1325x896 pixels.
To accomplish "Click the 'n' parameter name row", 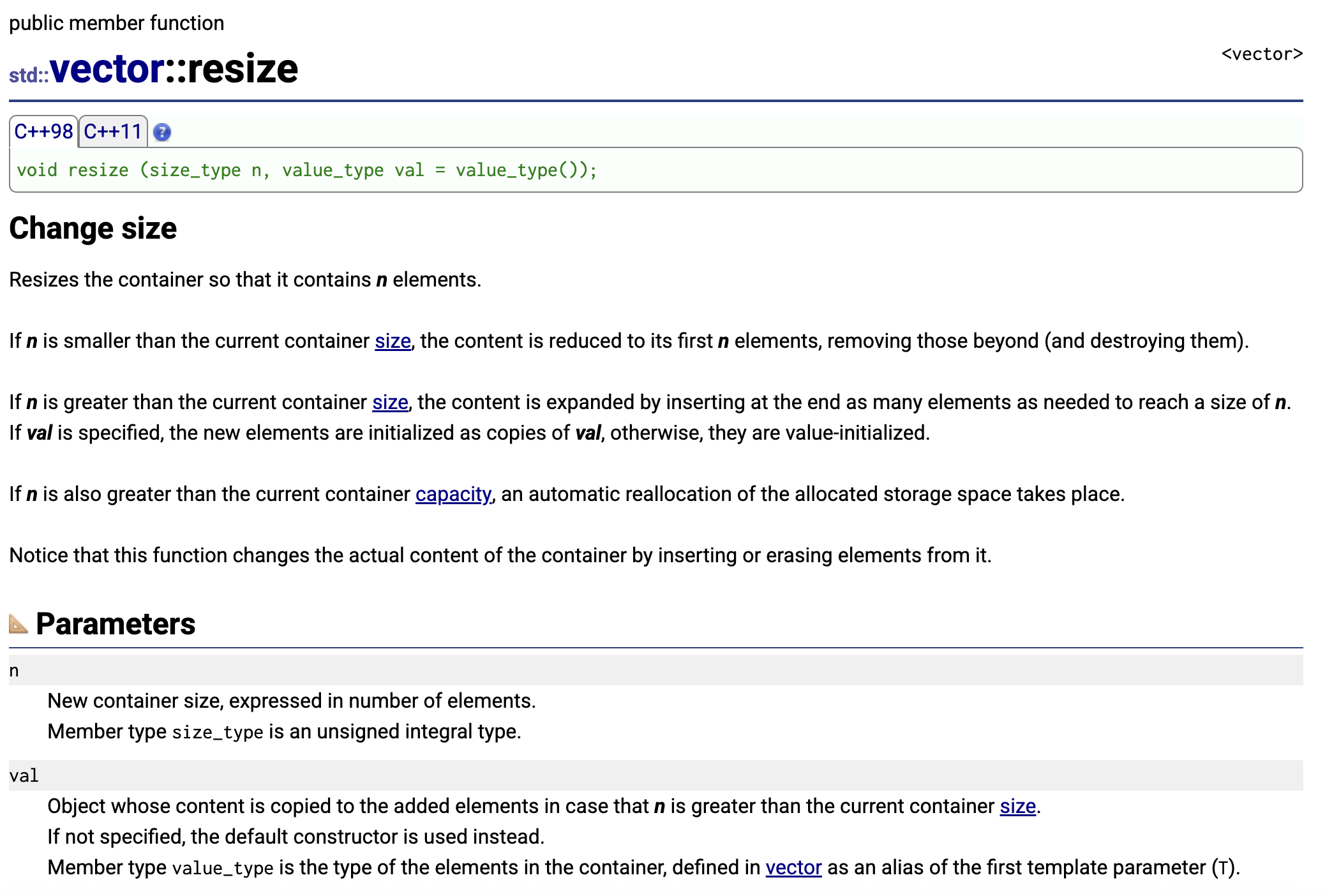I will pyautogui.click(x=14, y=671).
